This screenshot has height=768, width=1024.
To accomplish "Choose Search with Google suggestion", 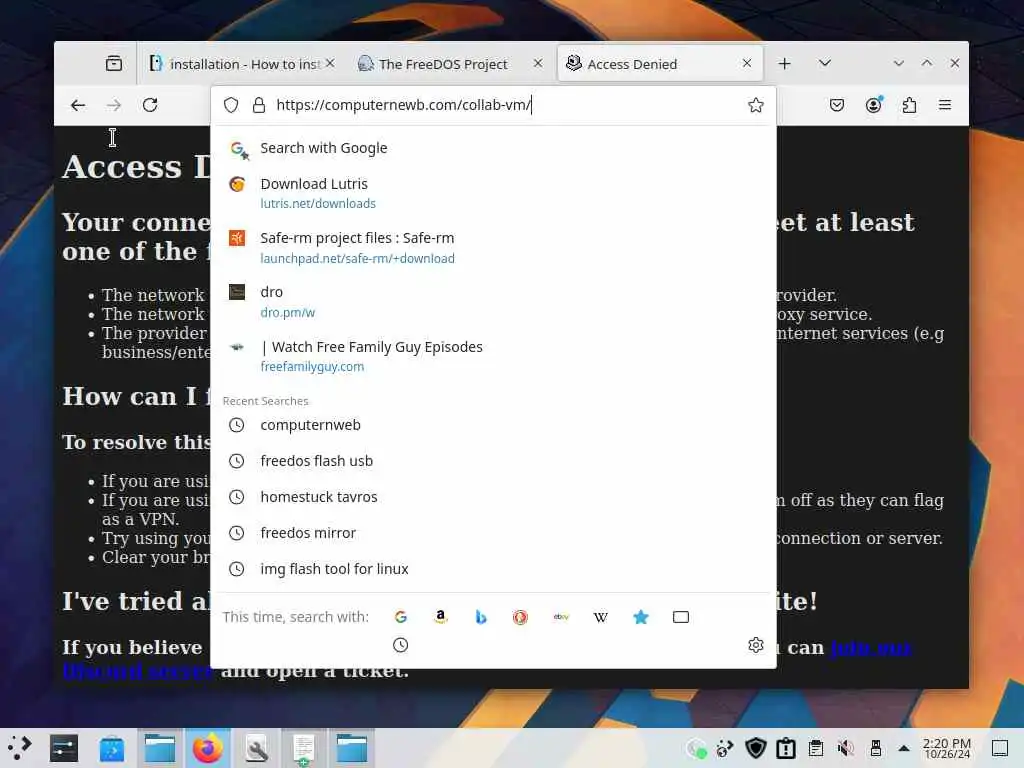I will coord(493,148).
